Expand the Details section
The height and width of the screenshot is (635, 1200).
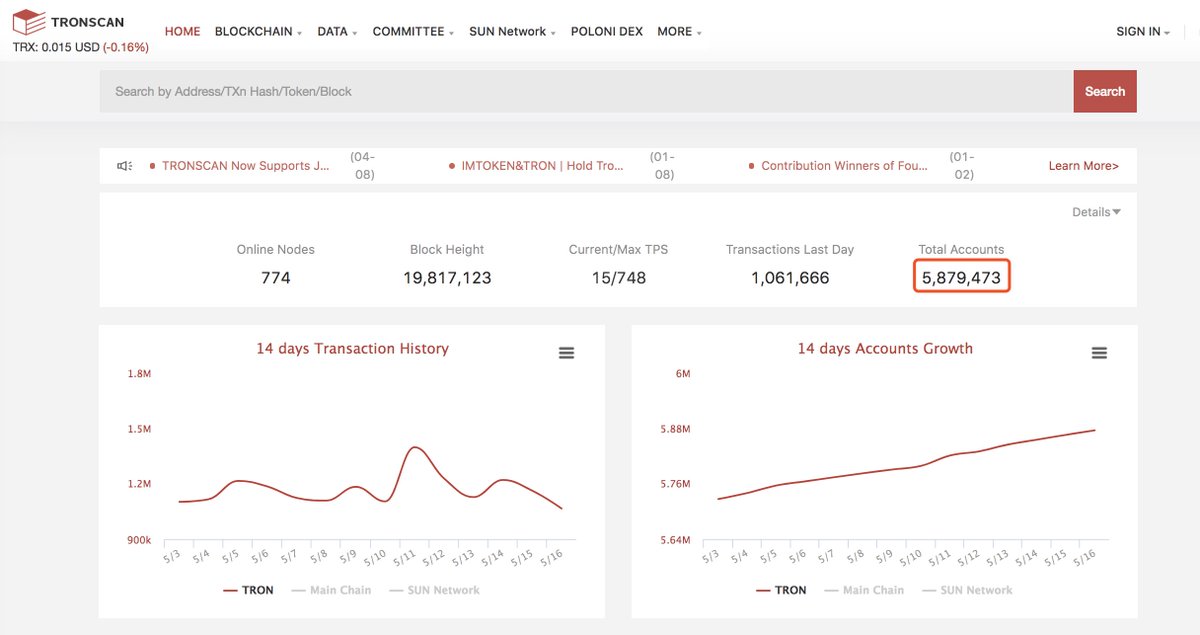pyautogui.click(x=1096, y=212)
